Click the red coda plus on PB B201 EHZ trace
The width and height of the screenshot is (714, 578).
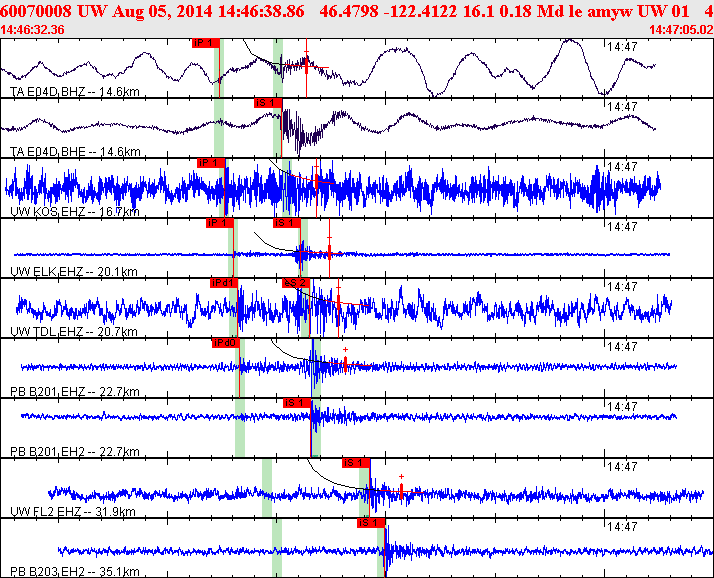[x=346, y=349]
